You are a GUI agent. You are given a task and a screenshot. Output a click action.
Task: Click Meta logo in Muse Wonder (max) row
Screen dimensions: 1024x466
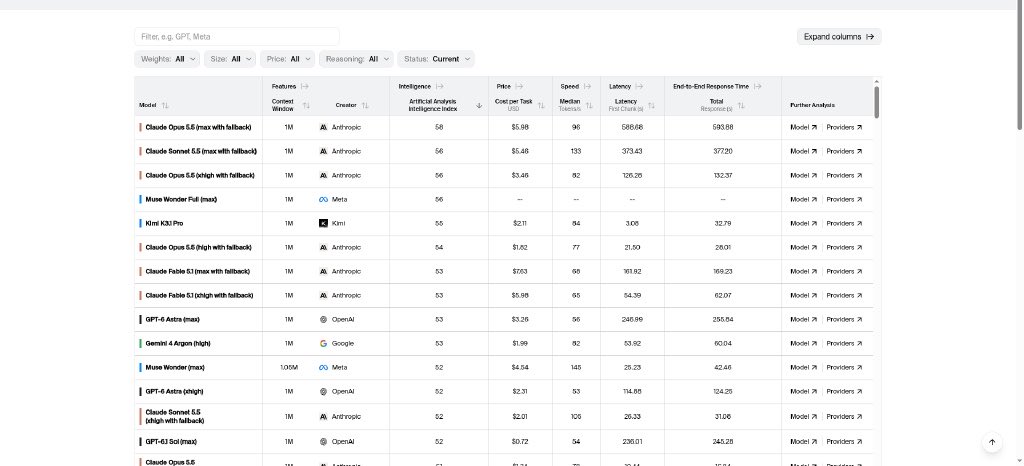[323, 367]
